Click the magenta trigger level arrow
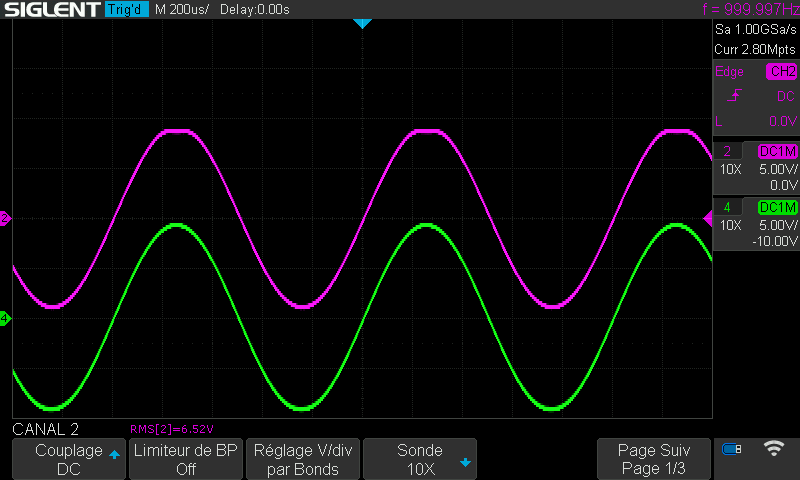The height and width of the screenshot is (480, 800). (x=708, y=218)
